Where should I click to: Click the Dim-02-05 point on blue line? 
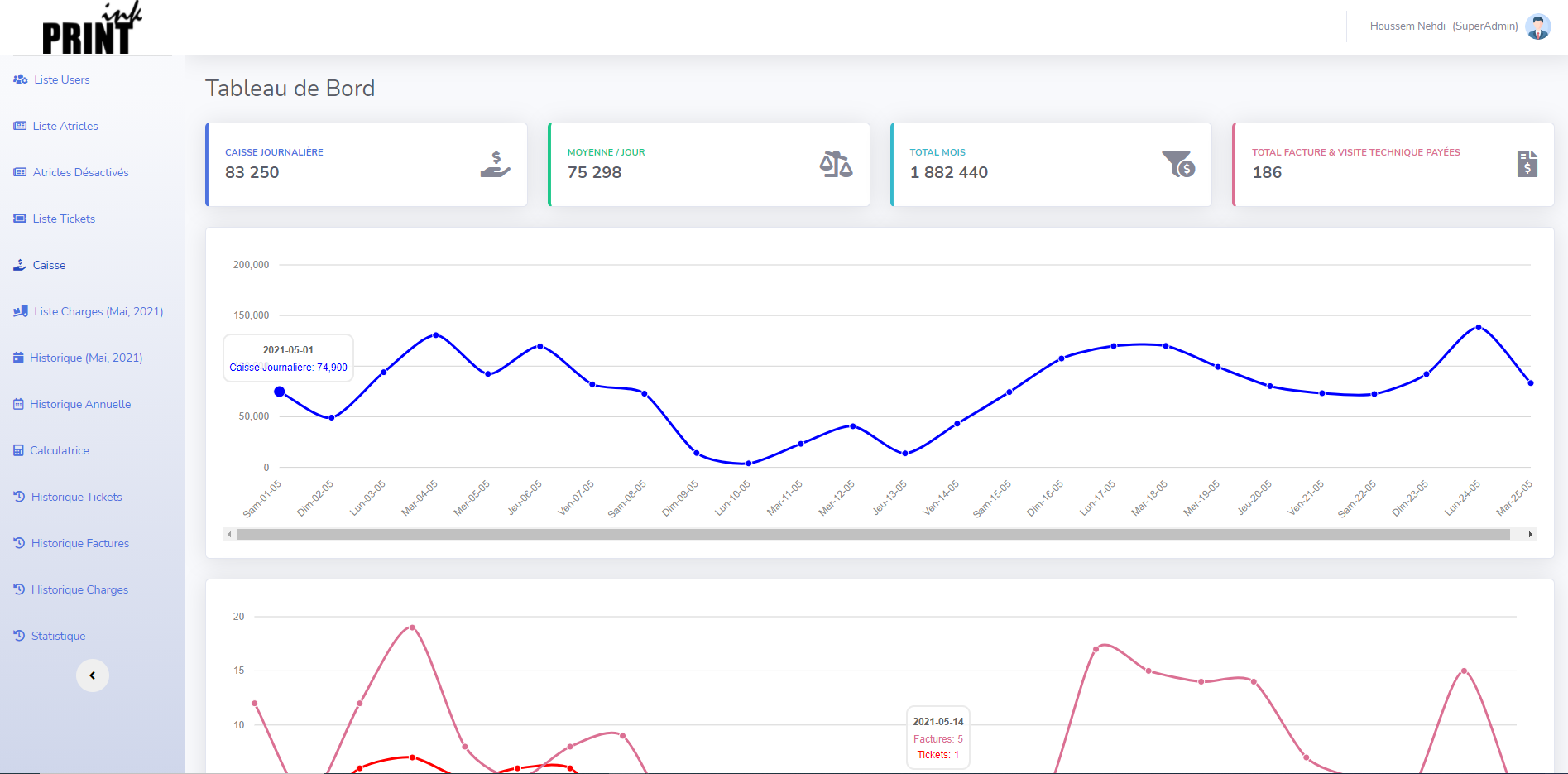tap(332, 417)
